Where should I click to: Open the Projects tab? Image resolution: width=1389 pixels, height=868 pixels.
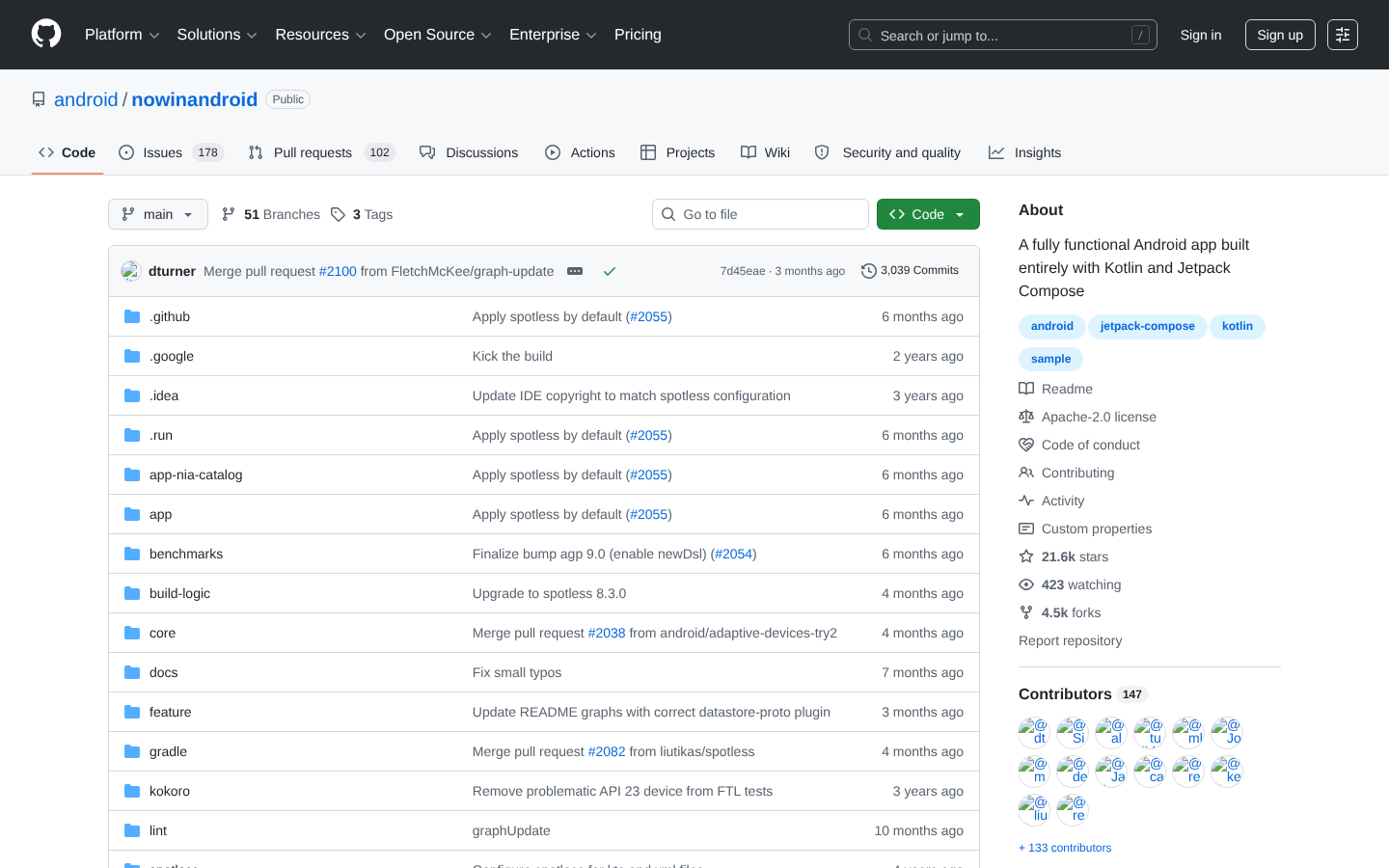[x=677, y=152]
